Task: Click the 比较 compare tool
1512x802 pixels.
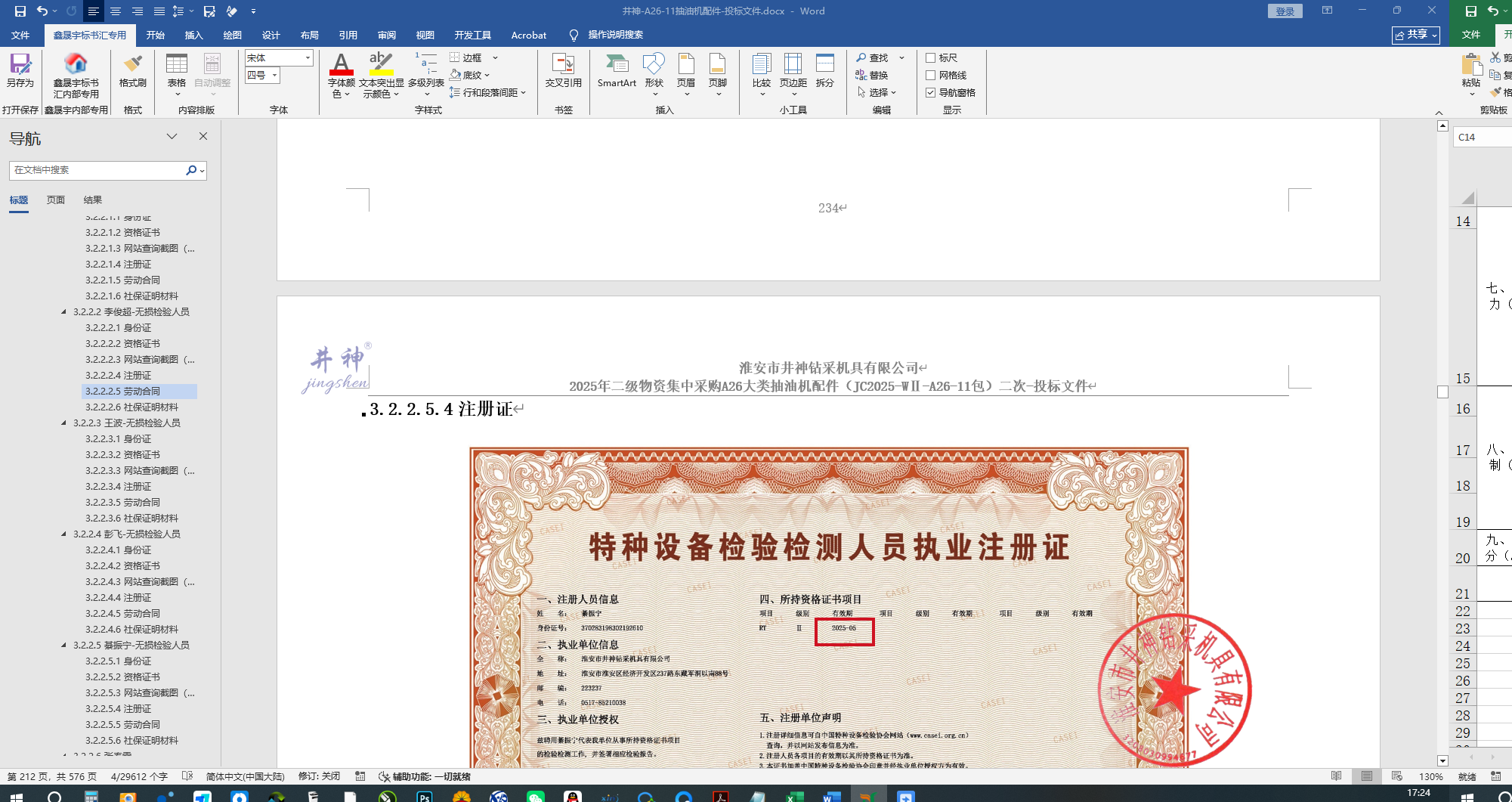Action: click(x=762, y=74)
